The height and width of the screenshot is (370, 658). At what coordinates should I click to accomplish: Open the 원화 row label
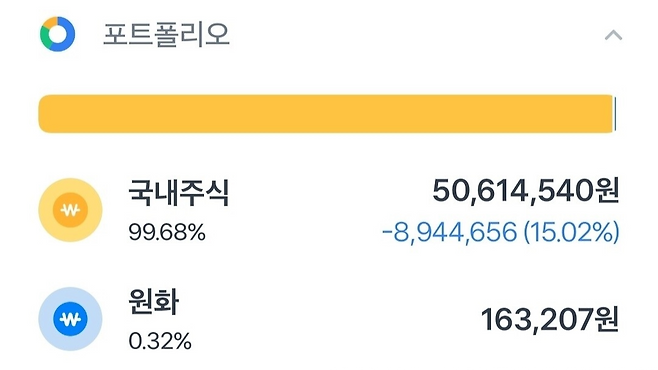click(x=154, y=302)
